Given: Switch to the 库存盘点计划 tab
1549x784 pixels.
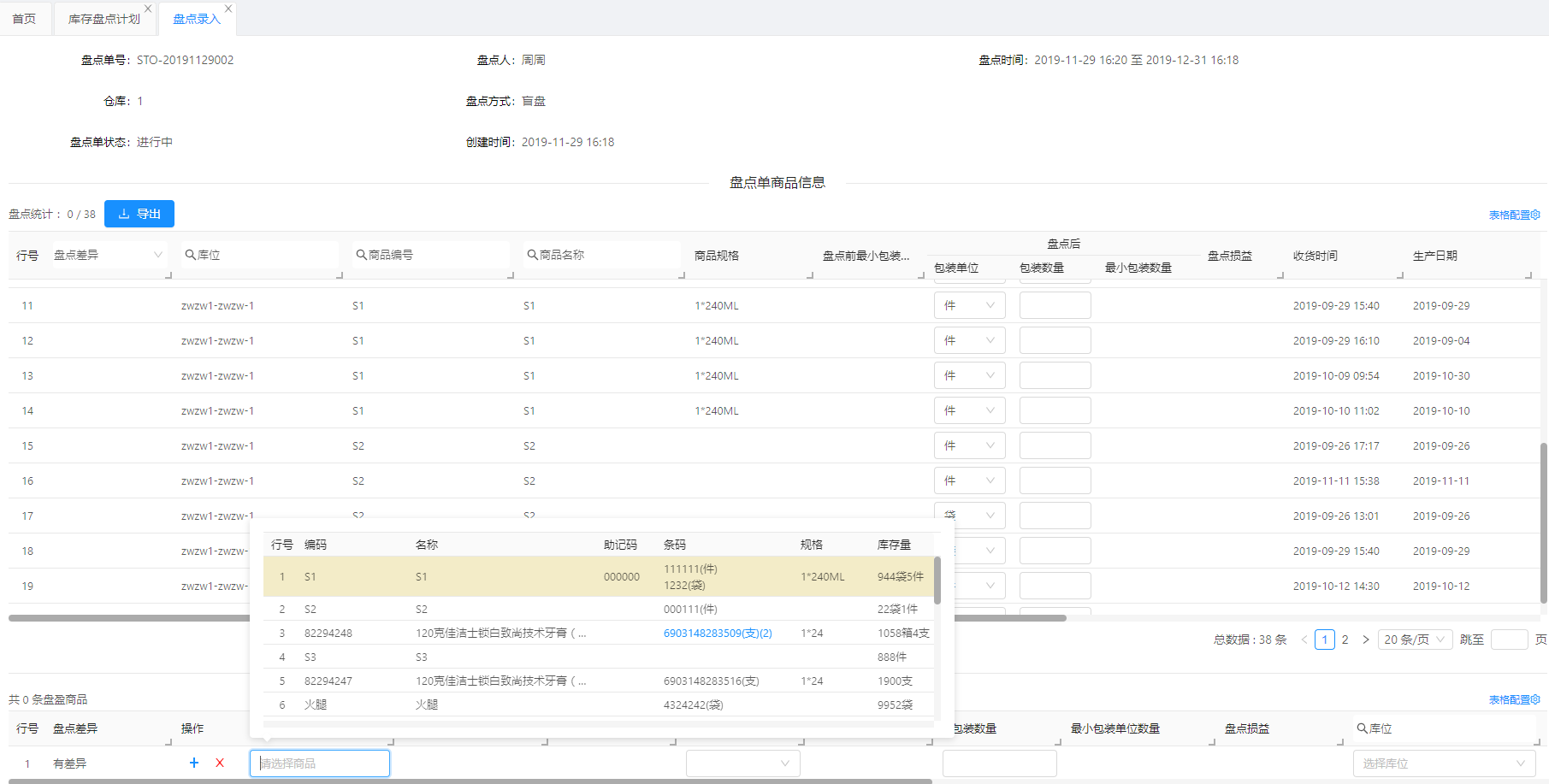Looking at the screenshot, I should [104, 19].
